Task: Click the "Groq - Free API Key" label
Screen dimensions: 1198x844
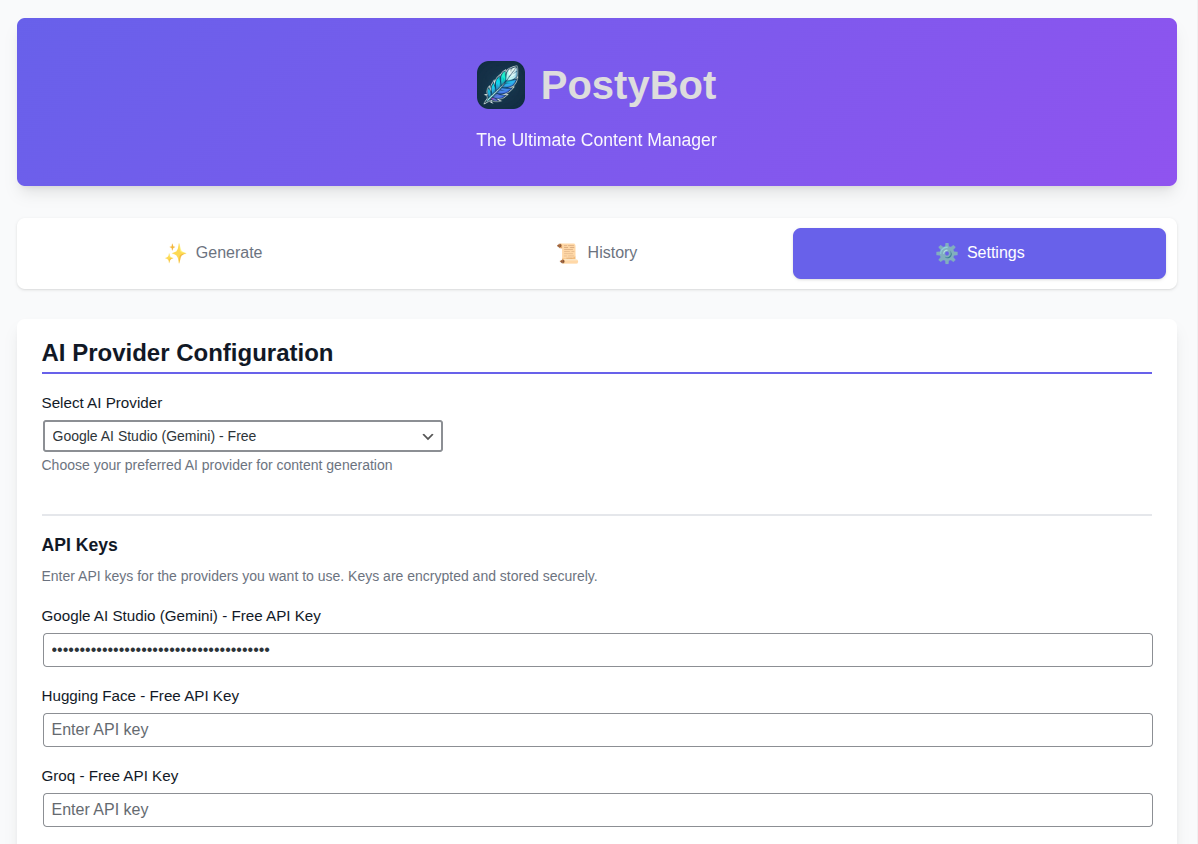Action: click(x=110, y=776)
